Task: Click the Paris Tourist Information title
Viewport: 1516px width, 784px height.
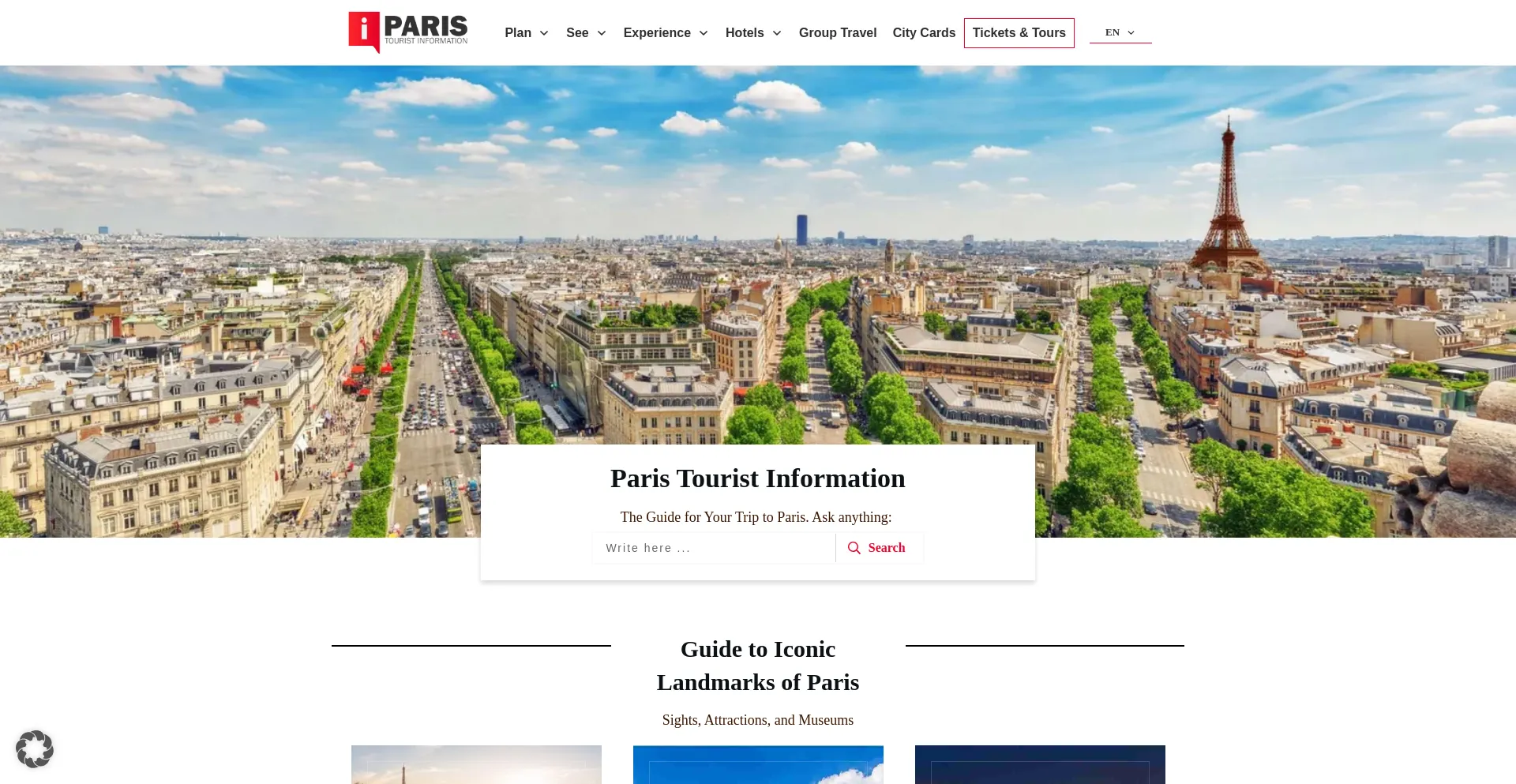Action: coord(757,478)
